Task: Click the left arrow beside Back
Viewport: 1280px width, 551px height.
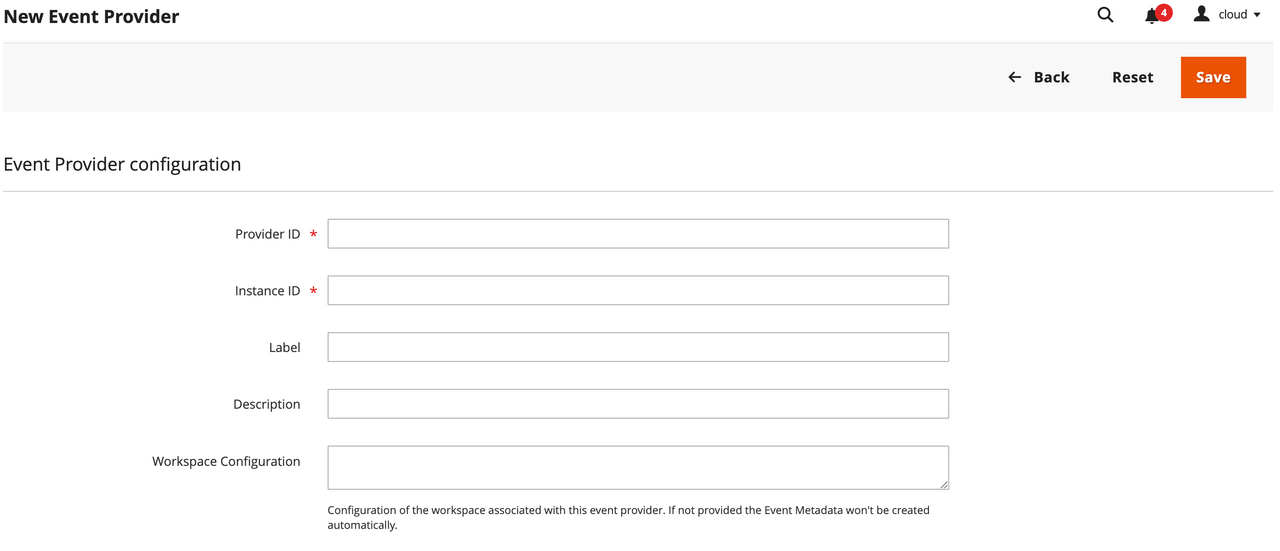Action: pyautogui.click(x=1014, y=77)
